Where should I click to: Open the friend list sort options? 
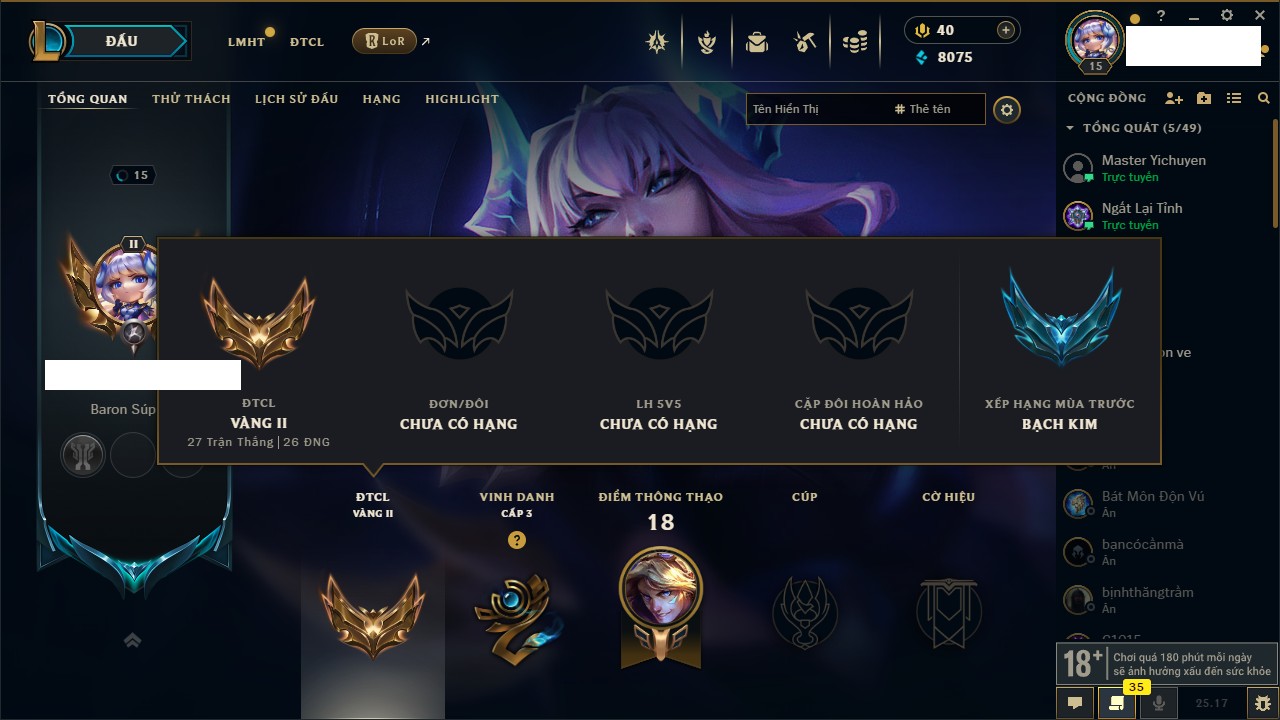pos(1234,98)
